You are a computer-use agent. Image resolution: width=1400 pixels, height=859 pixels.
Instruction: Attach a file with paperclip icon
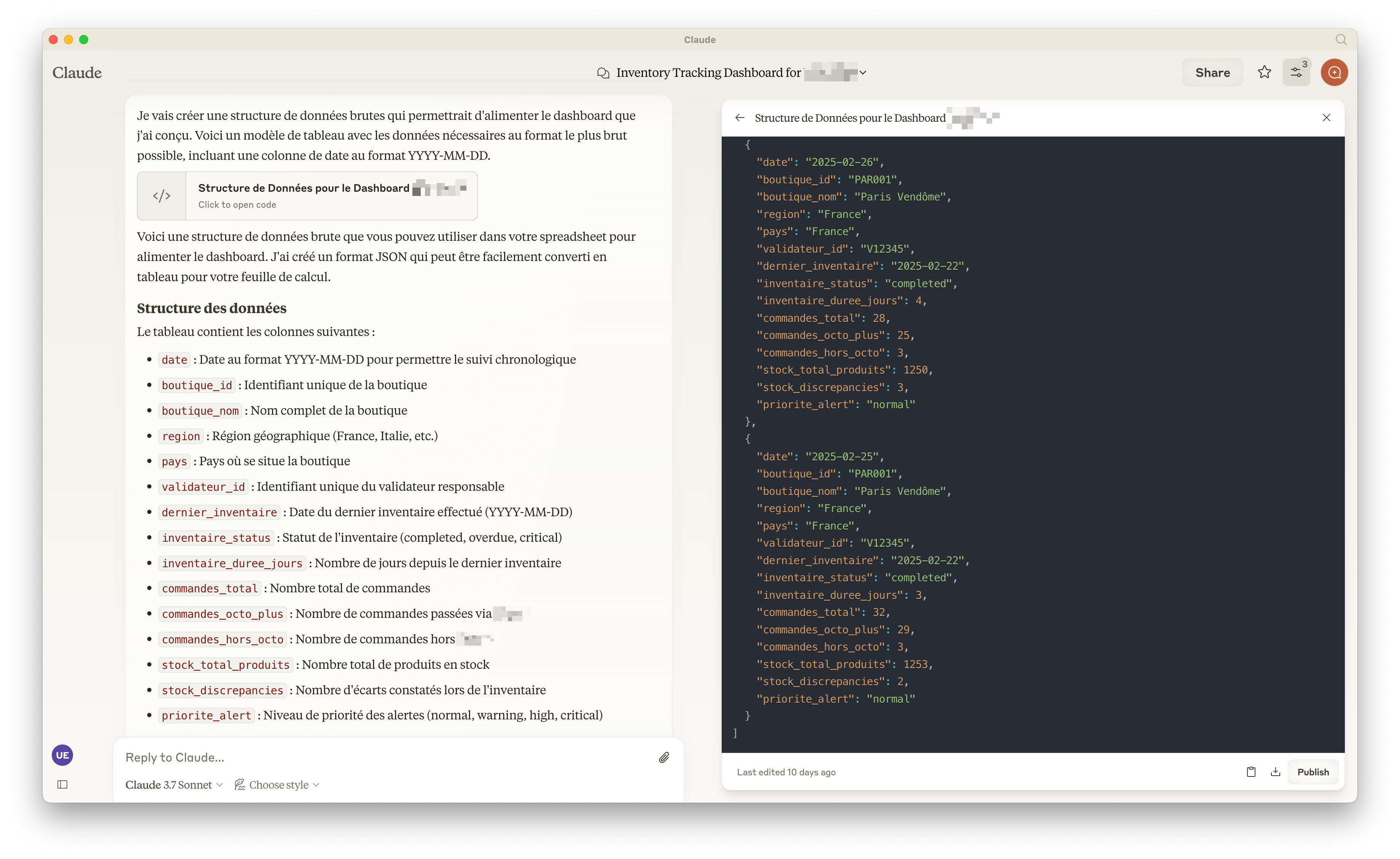coord(663,757)
